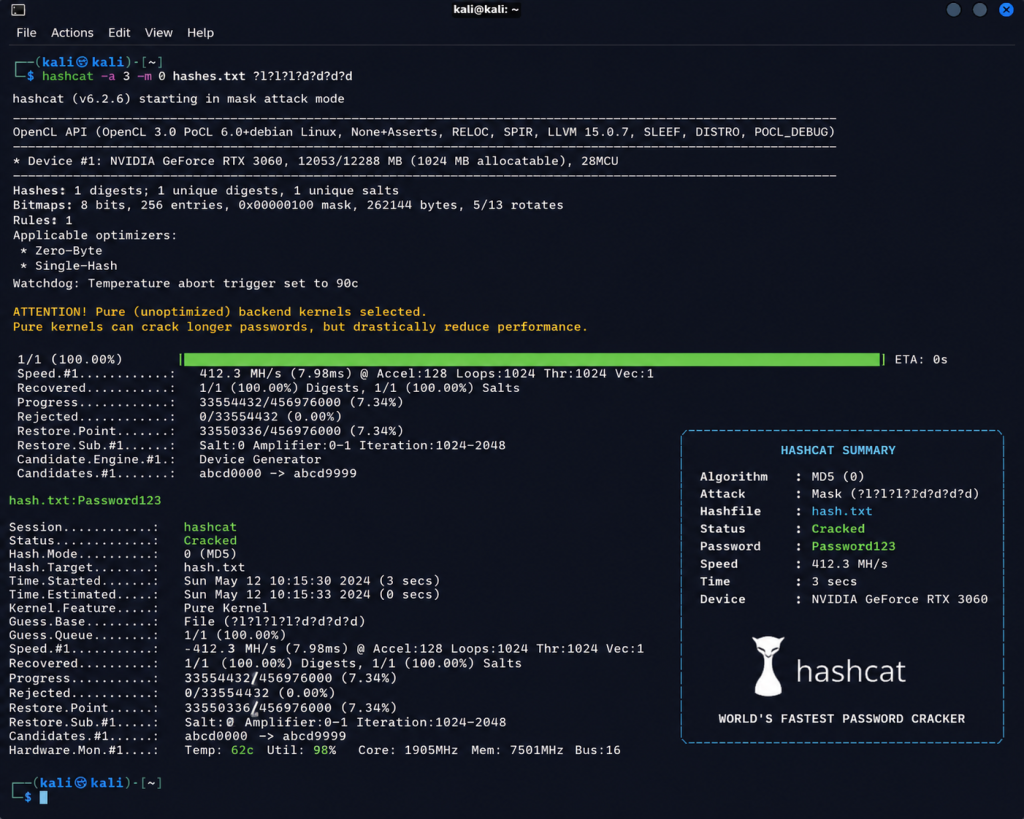This screenshot has width=1024, height=819.
Task: Click 'NVIDIA GeForce RTX 3060' in summary panel
Action: coord(899,599)
